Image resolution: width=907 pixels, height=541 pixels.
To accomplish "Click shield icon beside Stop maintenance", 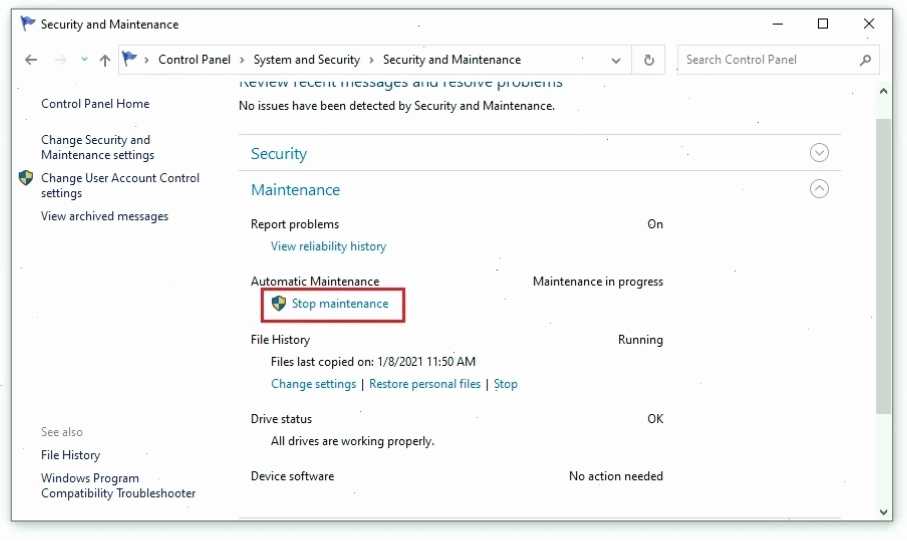I will (x=279, y=303).
